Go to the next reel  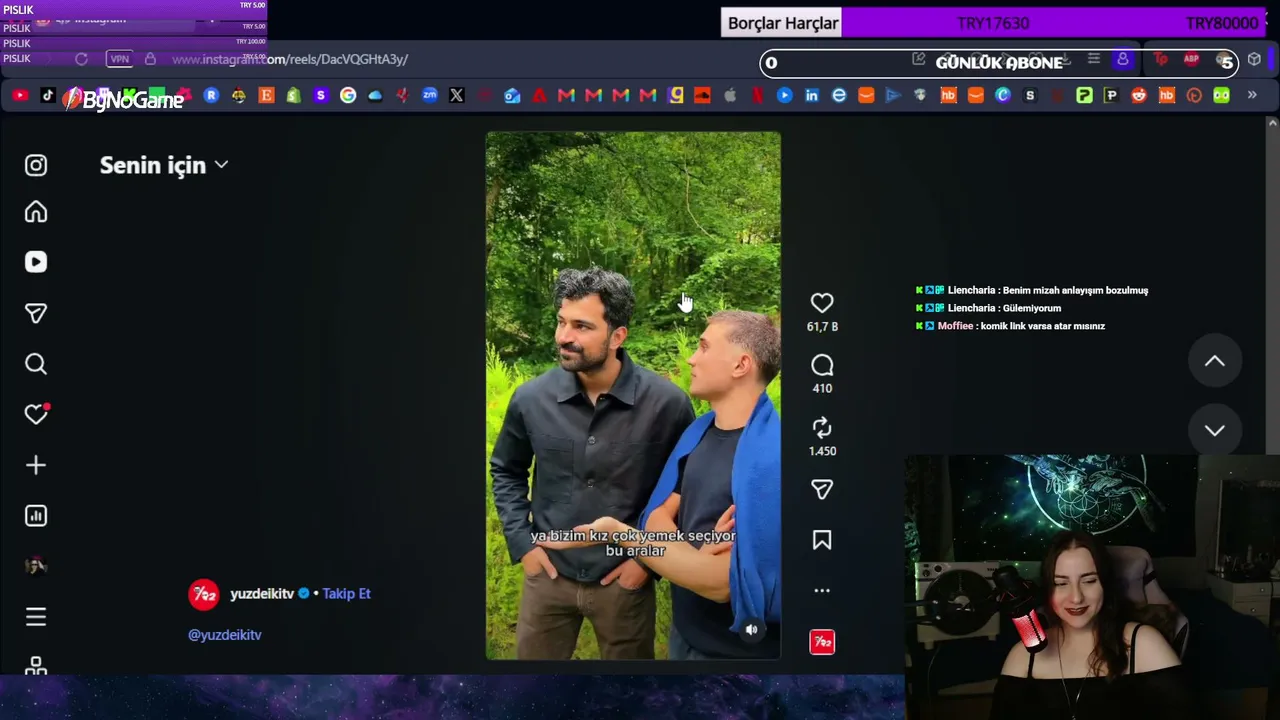coord(1214,430)
